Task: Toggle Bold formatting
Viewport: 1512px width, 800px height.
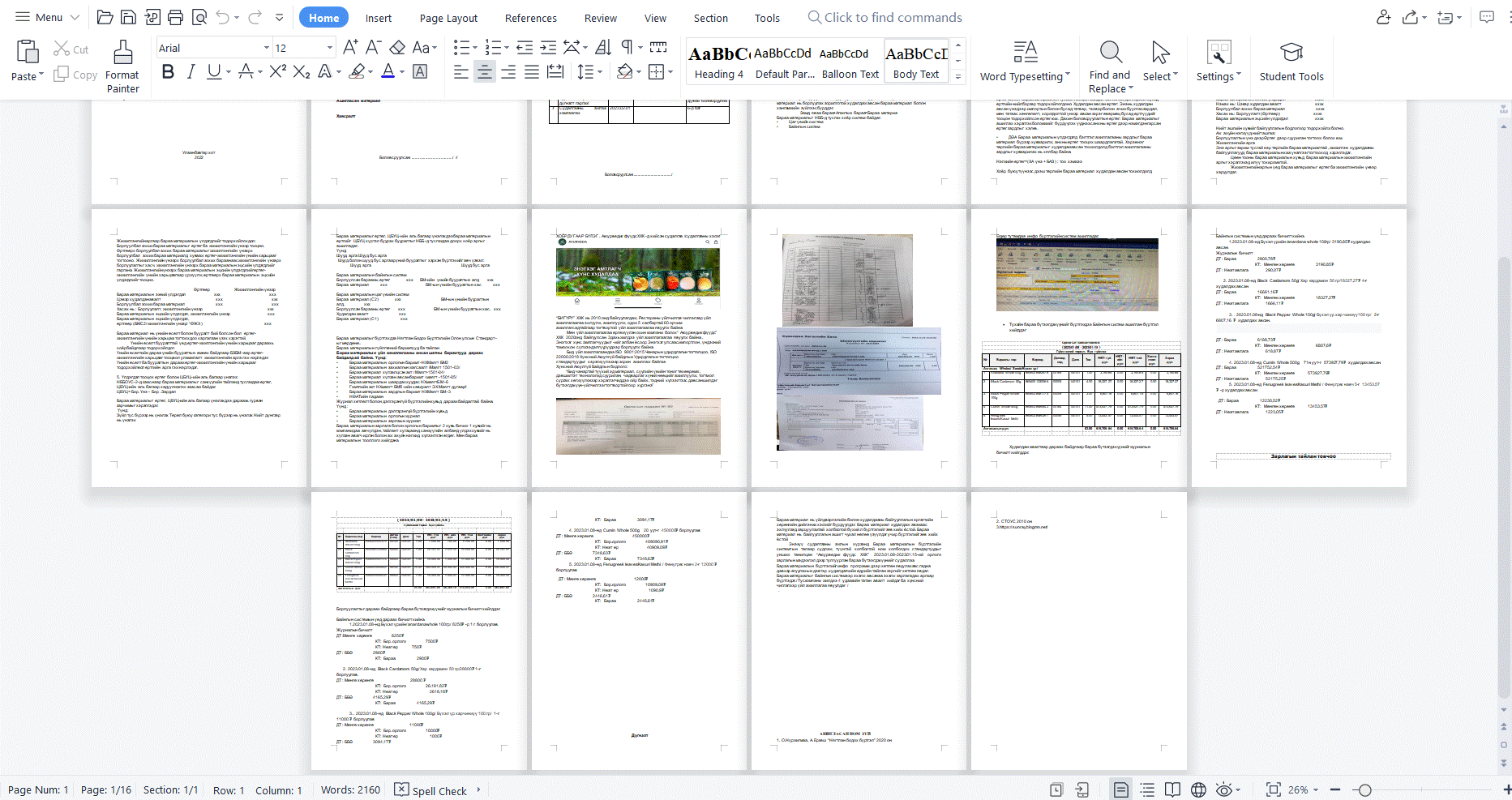Action: coord(168,71)
